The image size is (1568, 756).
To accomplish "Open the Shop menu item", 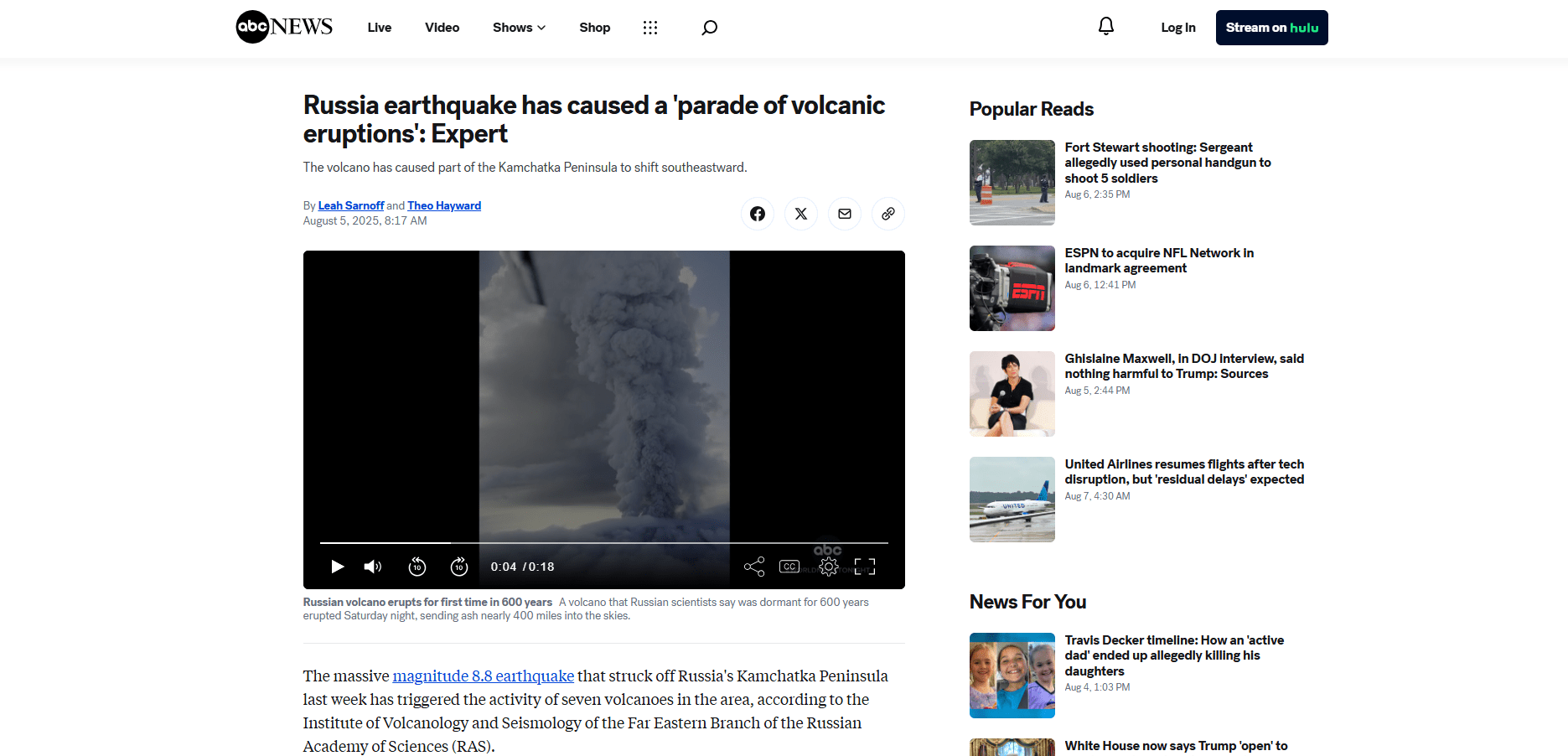I will [x=594, y=28].
